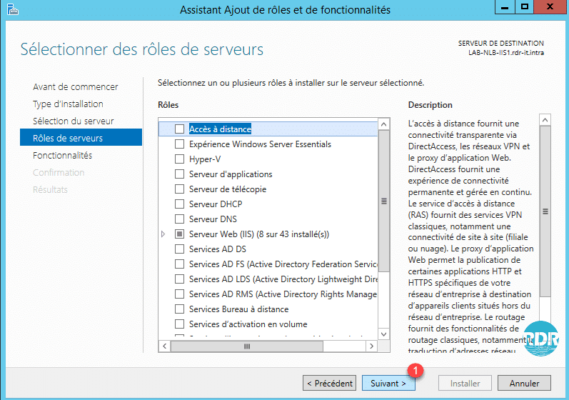
Task: Maximize the wizard window
Action: (525, 7)
